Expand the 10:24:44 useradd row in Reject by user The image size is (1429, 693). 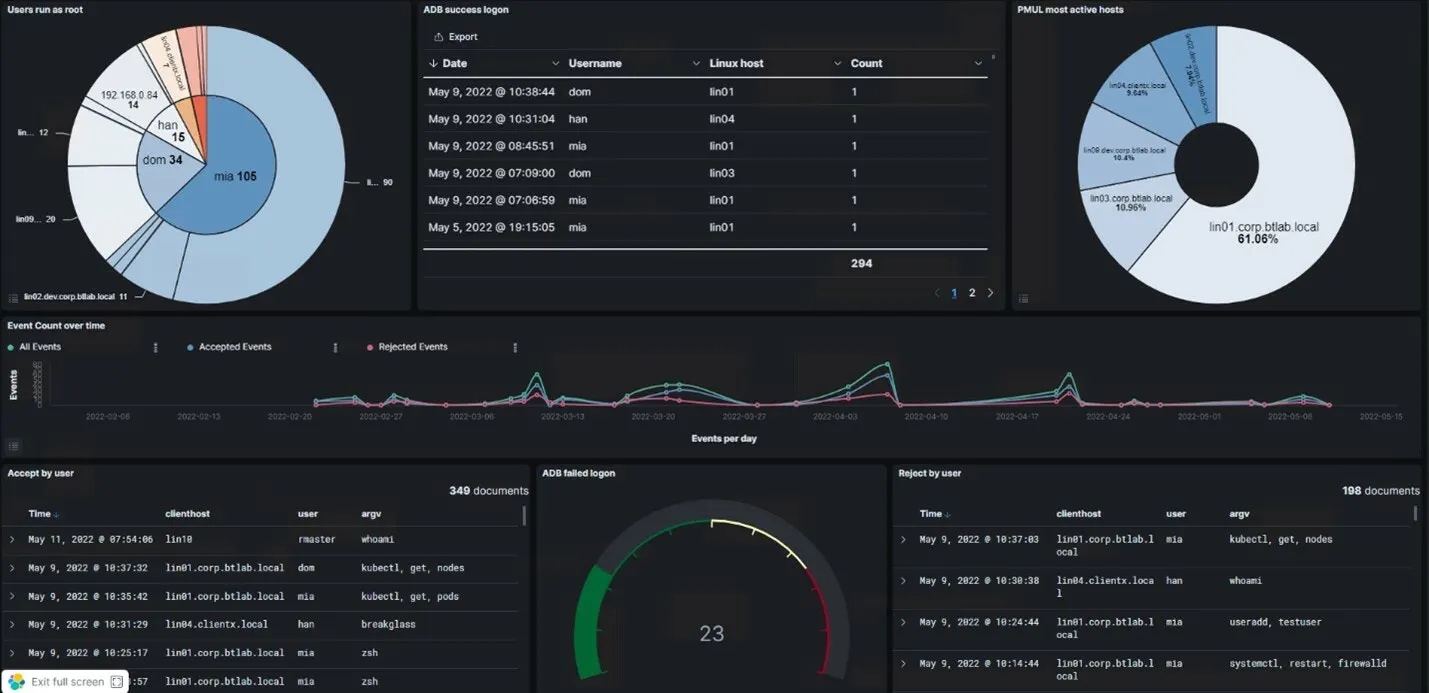(903, 622)
